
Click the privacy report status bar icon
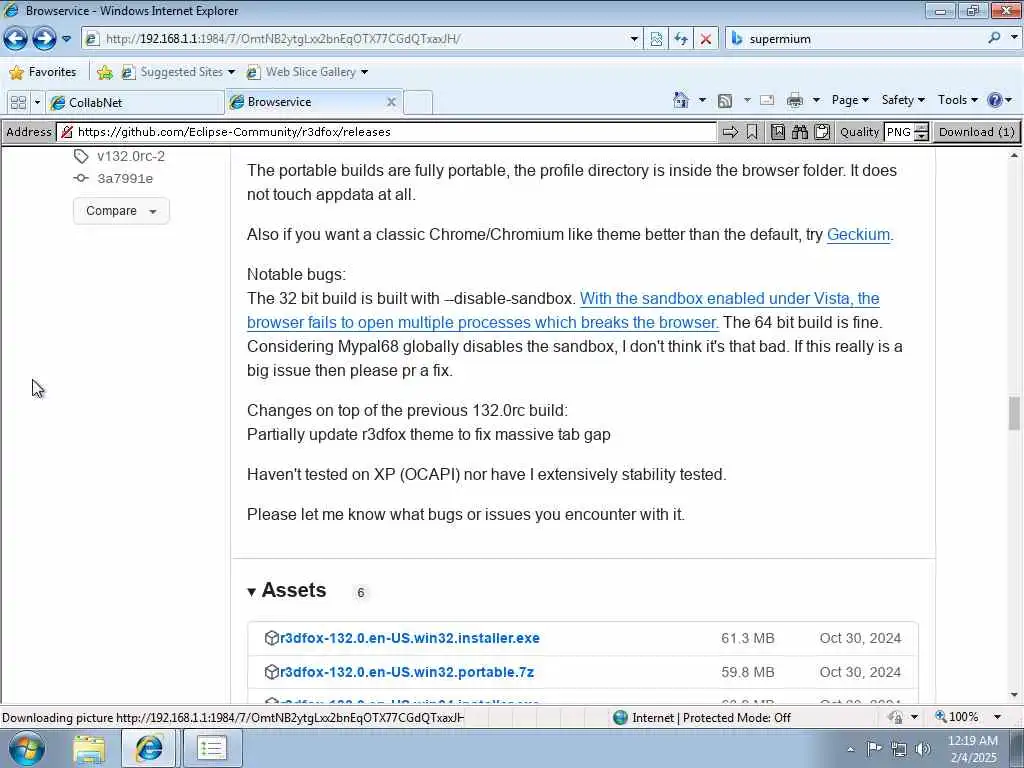[x=896, y=717]
